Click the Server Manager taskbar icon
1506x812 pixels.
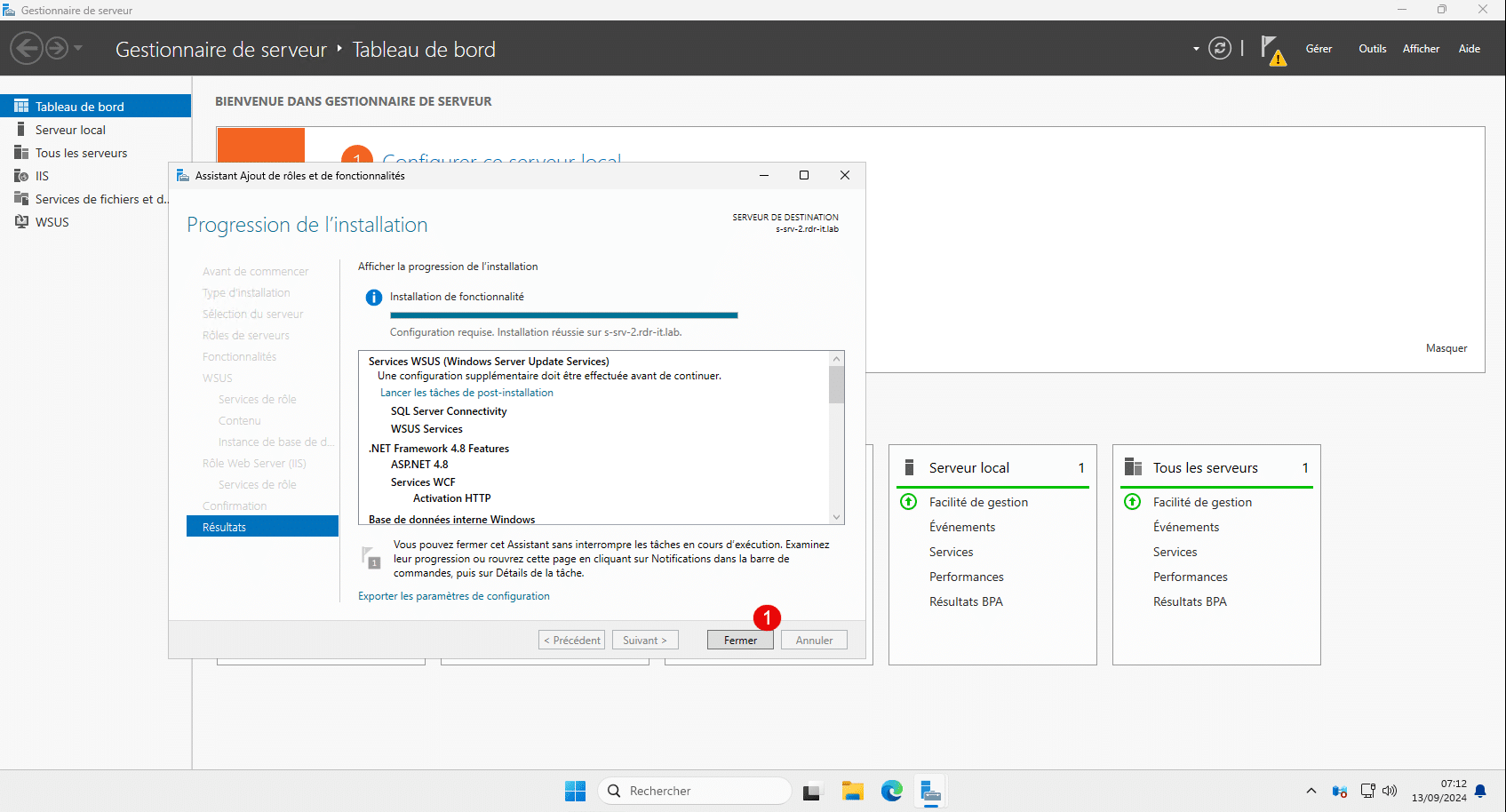(x=930, y=791)
